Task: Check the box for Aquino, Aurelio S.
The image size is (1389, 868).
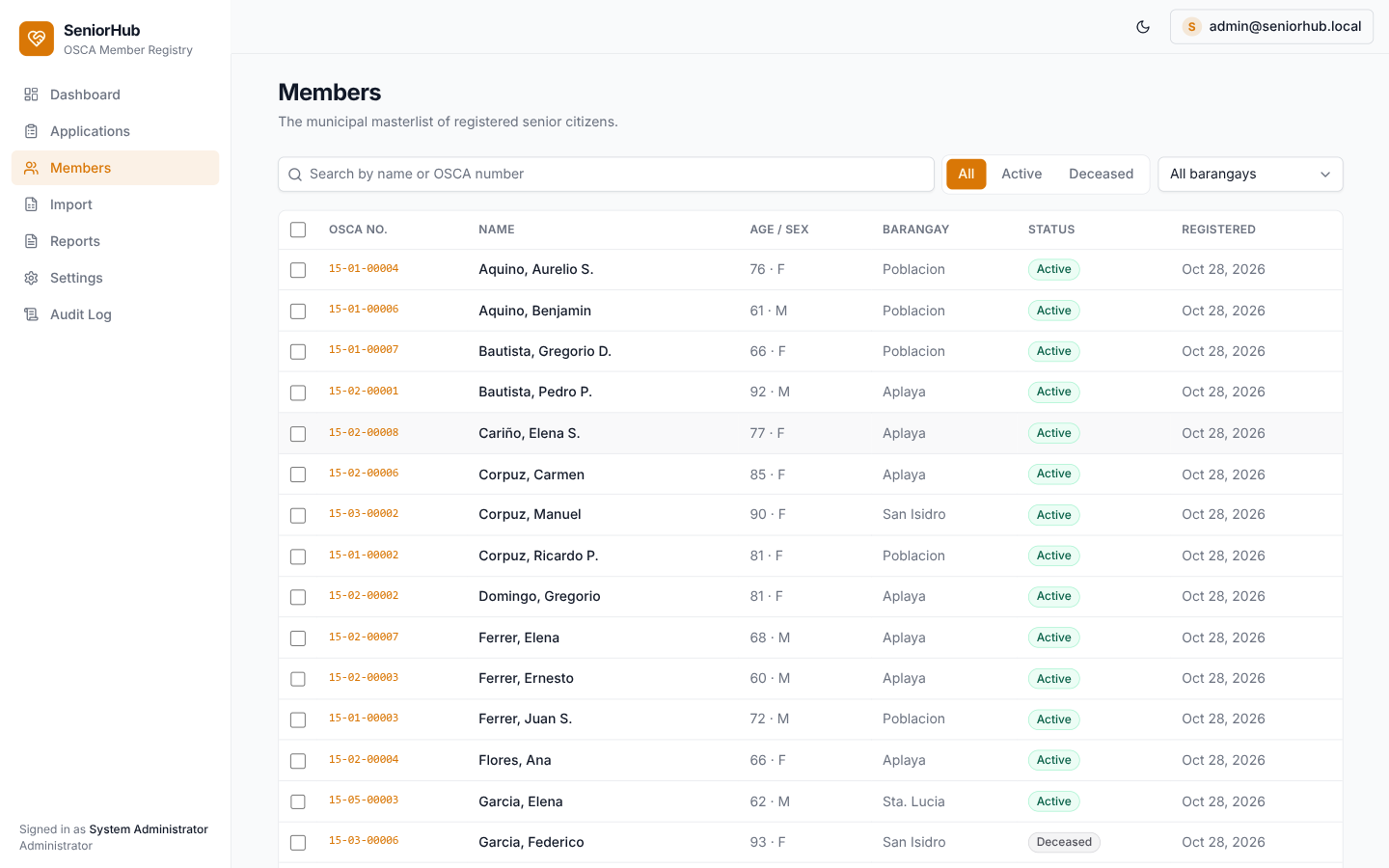Action: pos(298,270)
